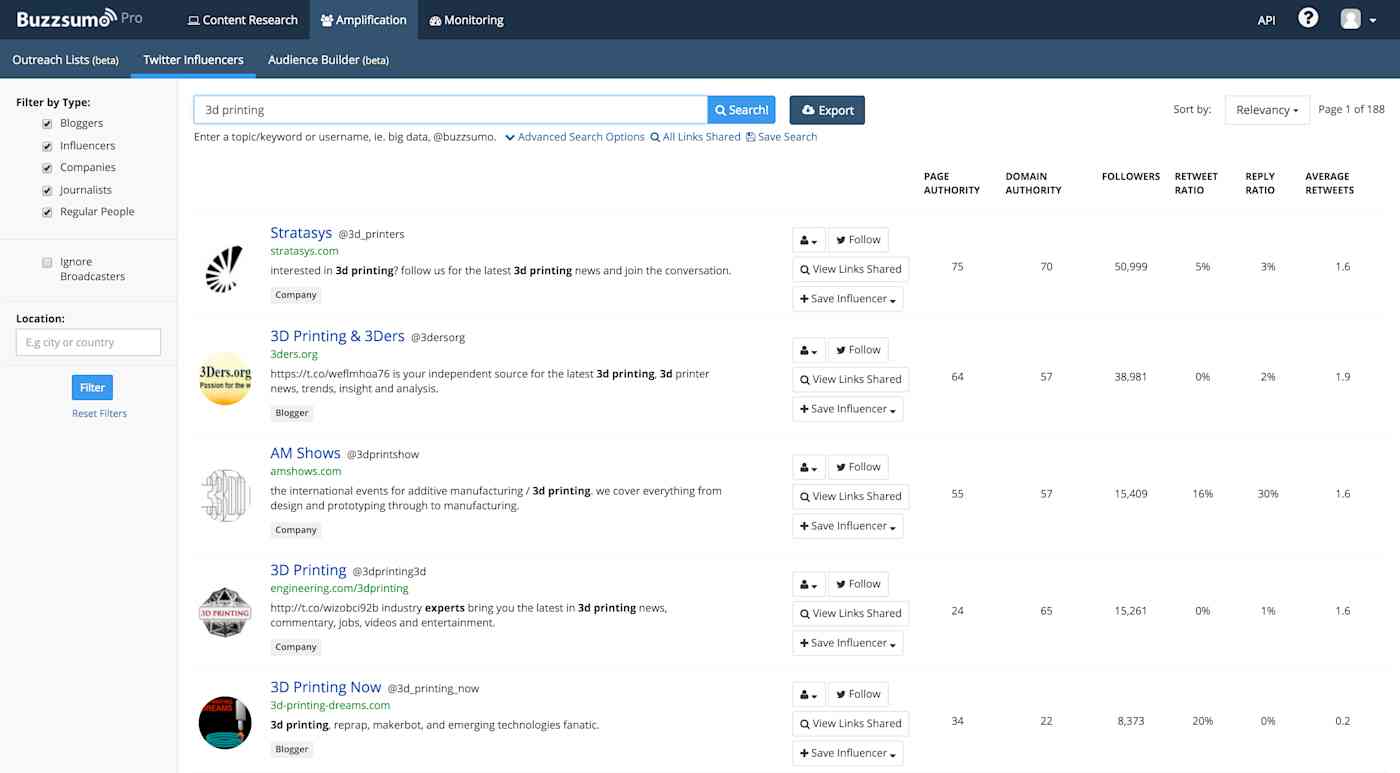Switch to the Content Research tab

pyautogui.click(x=241, y=19)
